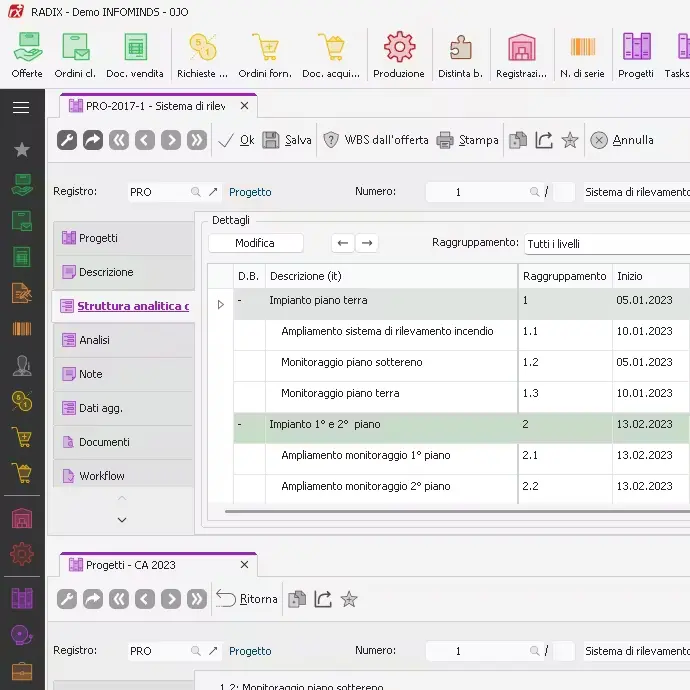The height and width of the screenshot is (690, 690).
Task: Expand row arrow for Impianto piano terra
Action: click(220, 305)
